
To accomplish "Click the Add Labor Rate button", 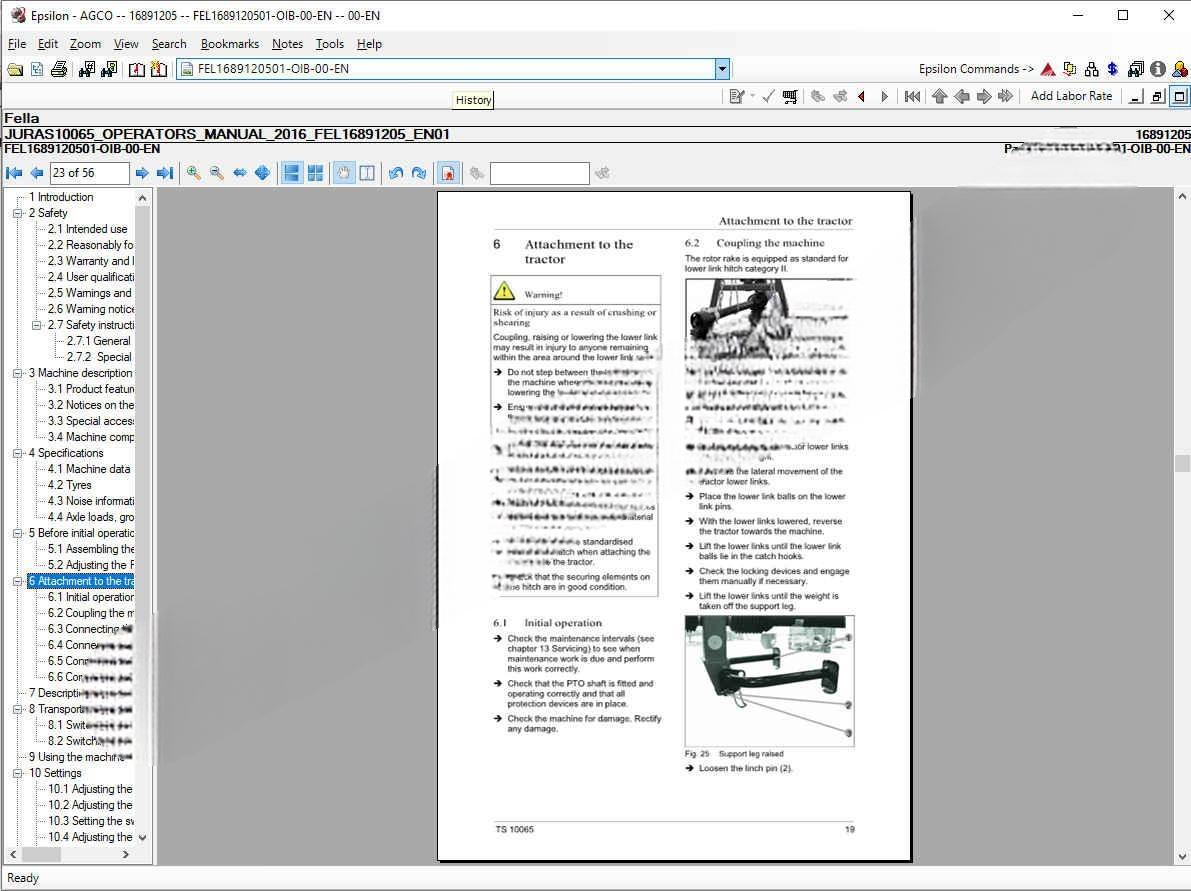I will 1071,96.
